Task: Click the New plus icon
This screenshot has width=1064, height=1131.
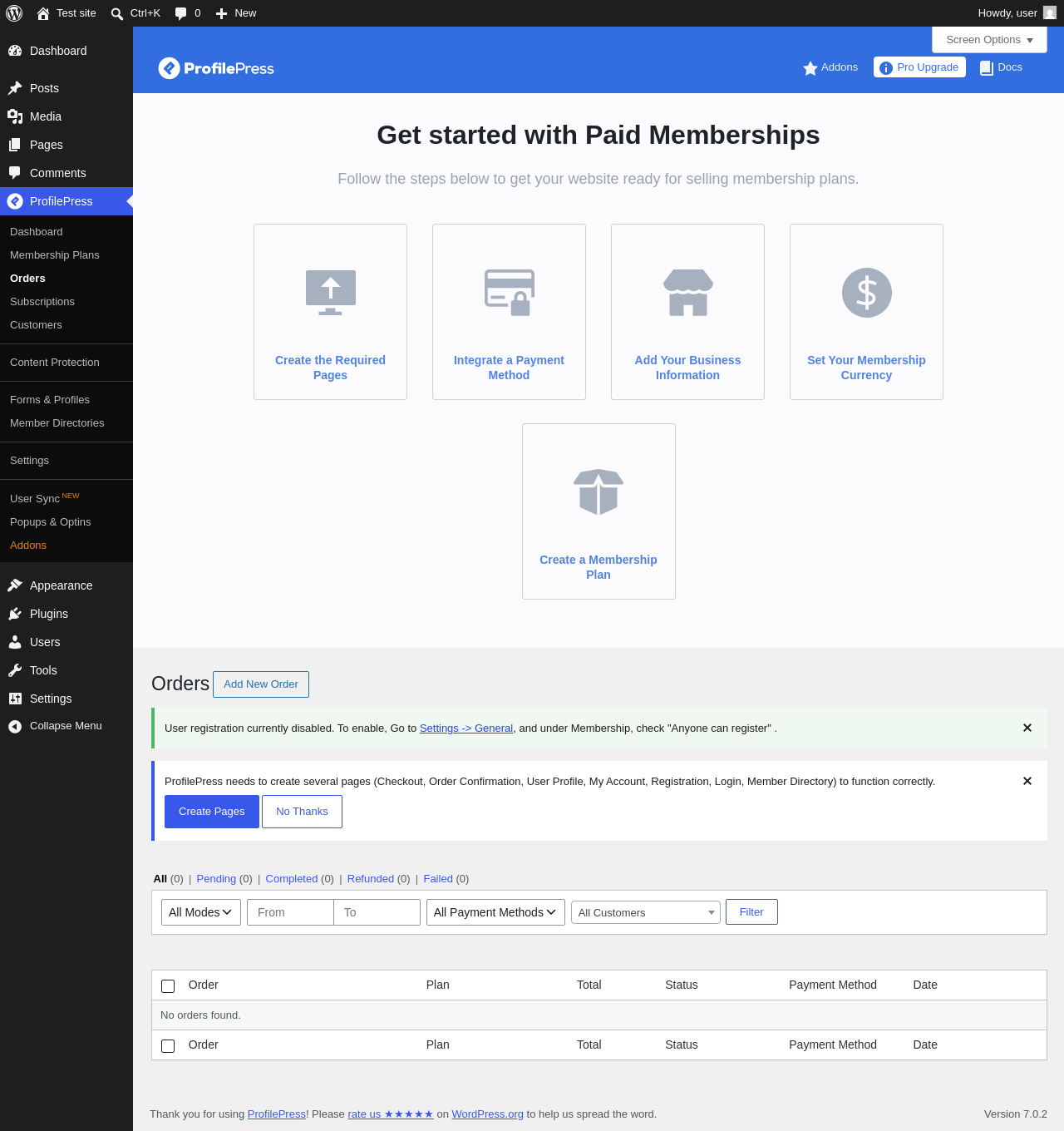Action: pos(221,13)
